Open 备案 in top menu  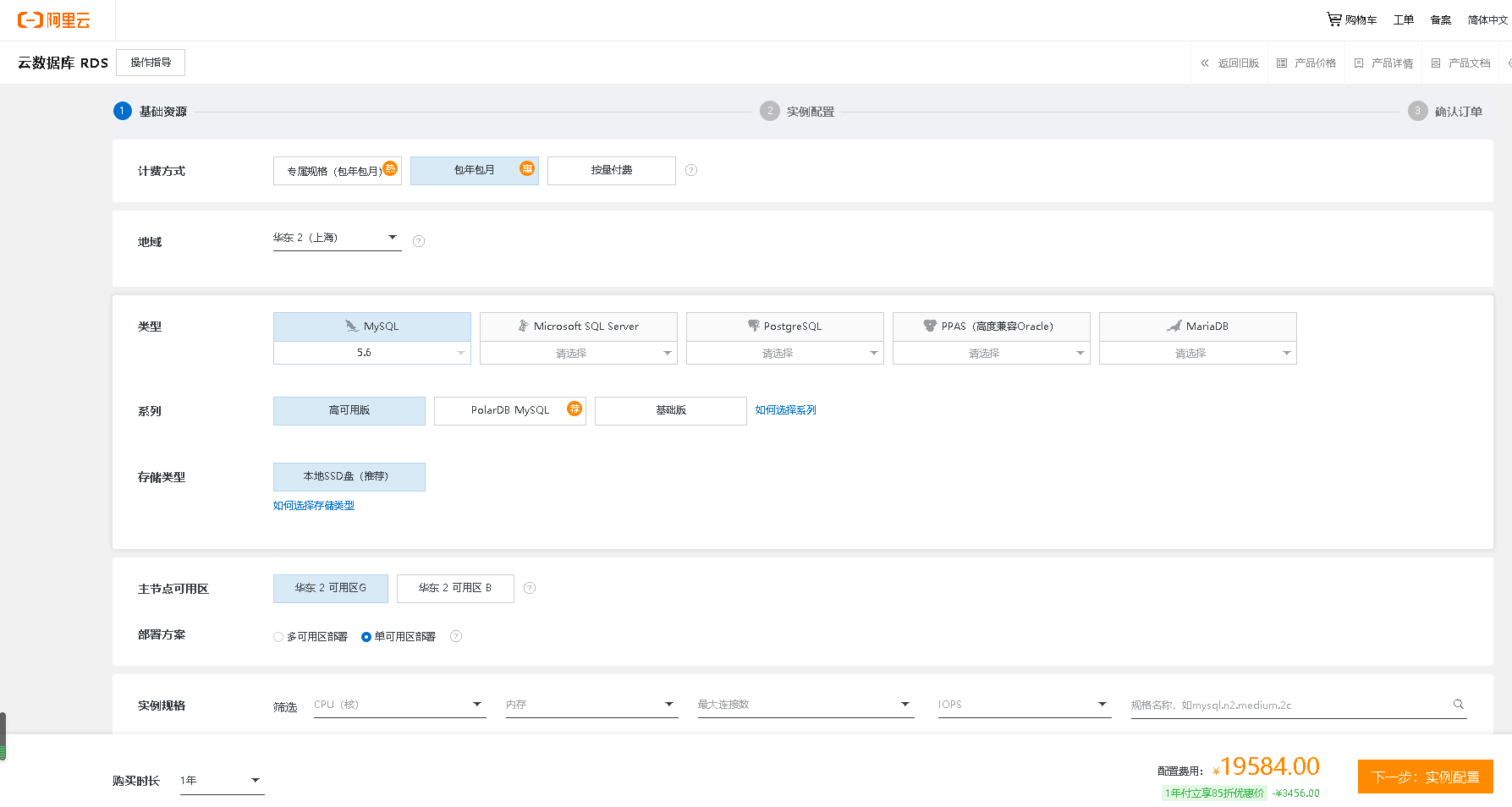pos(1441,20)
